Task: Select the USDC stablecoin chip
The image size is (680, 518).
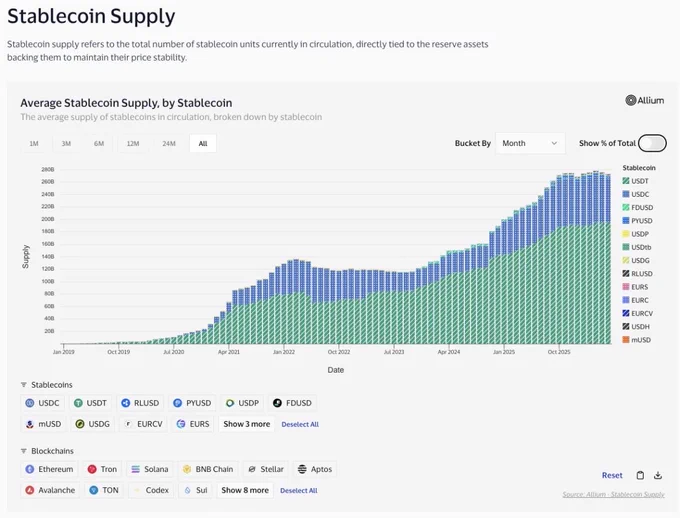Action: (42, 403)
